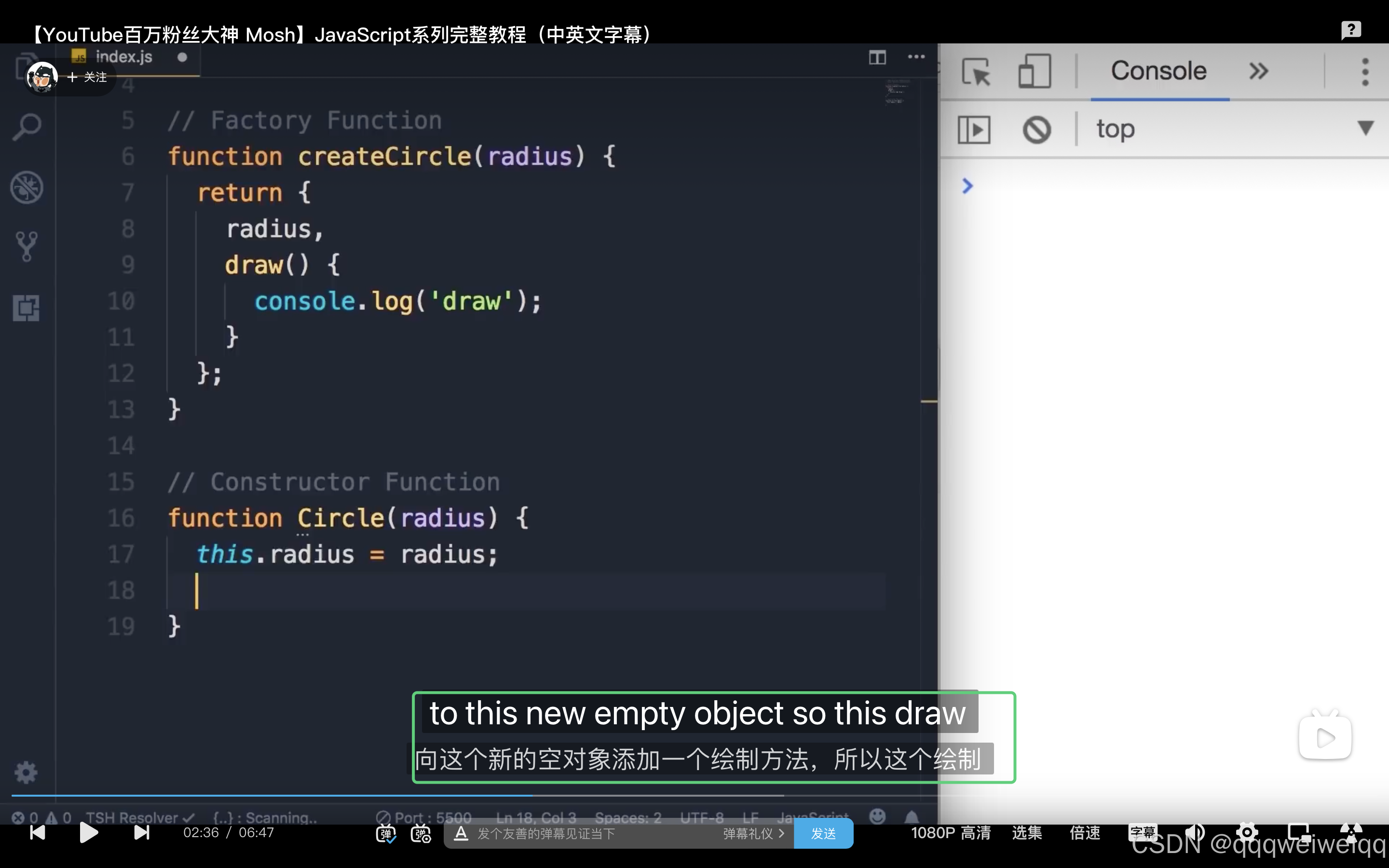The height and width of the screenshot is (868, 1389).
Task: Mute the video volume speaker
Action: (1195, 832)
